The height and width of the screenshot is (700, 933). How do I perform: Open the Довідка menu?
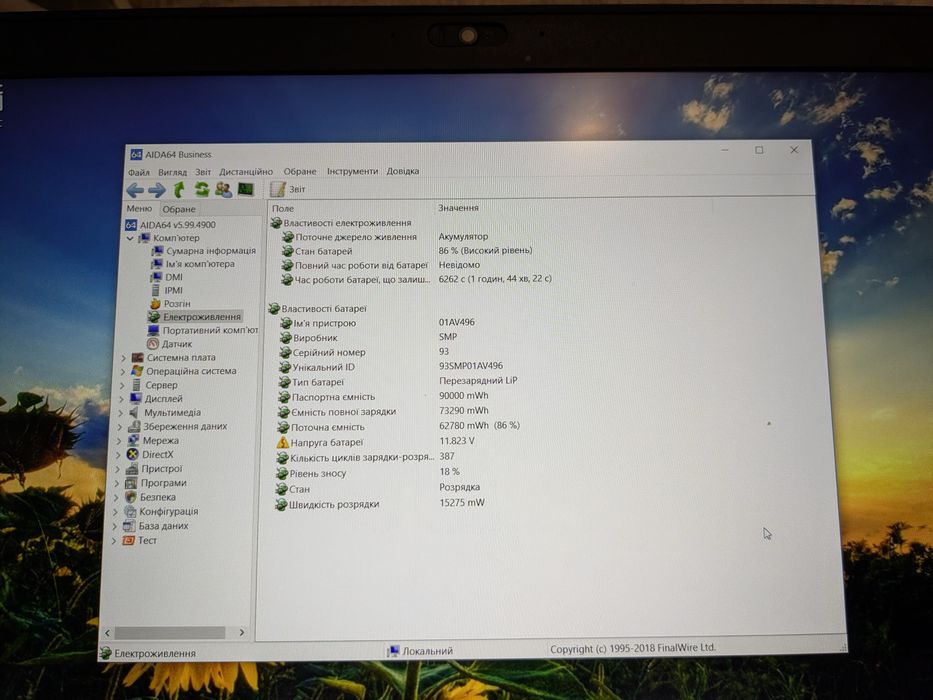click(403, 171)
